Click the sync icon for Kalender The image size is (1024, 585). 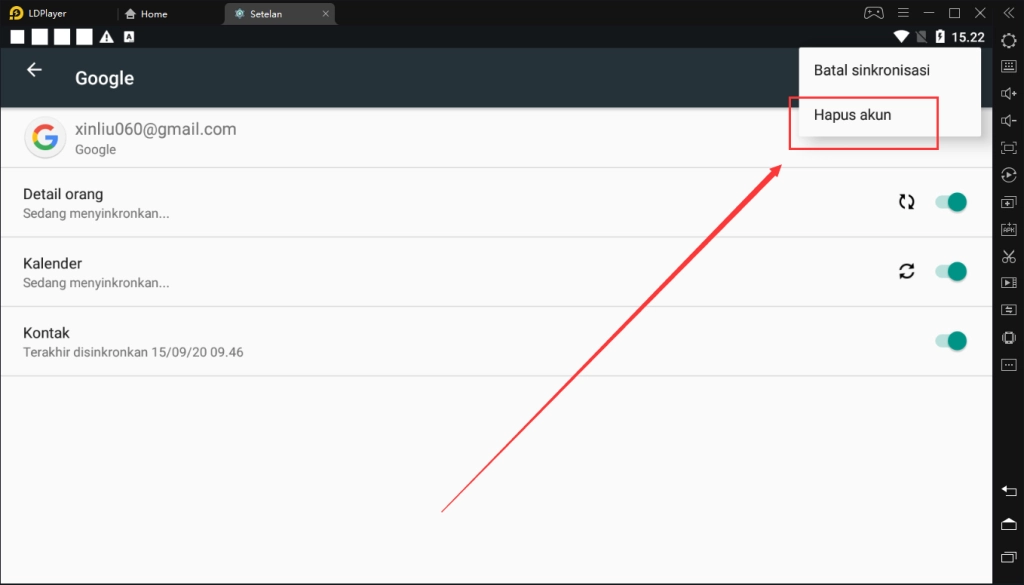coord(906,271)
